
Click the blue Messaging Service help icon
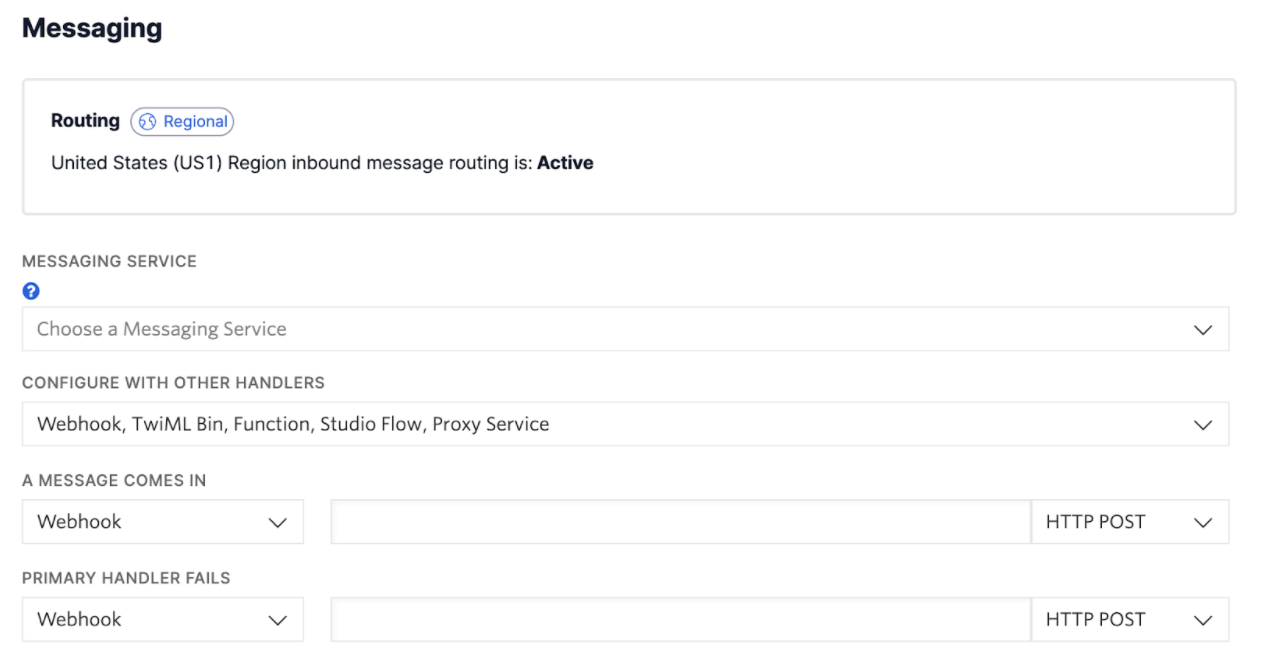tap(31, 291)
